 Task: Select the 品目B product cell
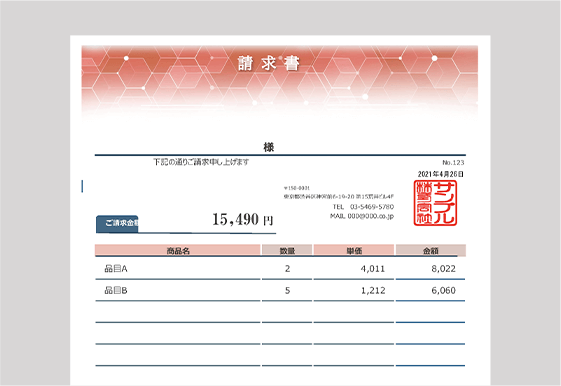(116, 290)
